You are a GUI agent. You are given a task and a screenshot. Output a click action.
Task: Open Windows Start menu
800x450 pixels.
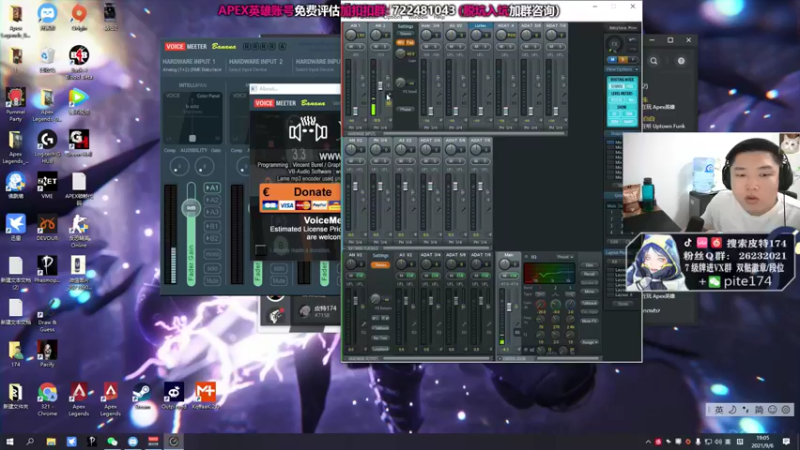coord(10,441)
